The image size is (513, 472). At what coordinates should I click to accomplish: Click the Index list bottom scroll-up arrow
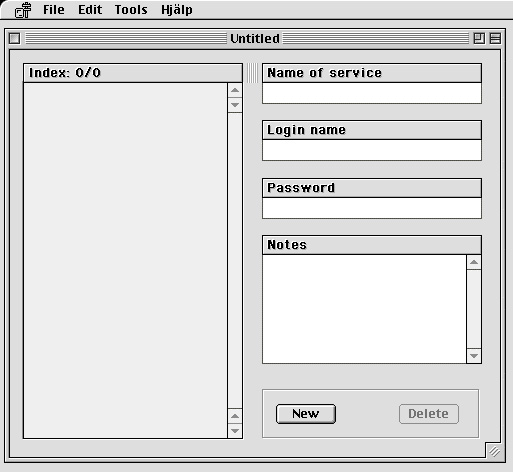coord(235,416)
